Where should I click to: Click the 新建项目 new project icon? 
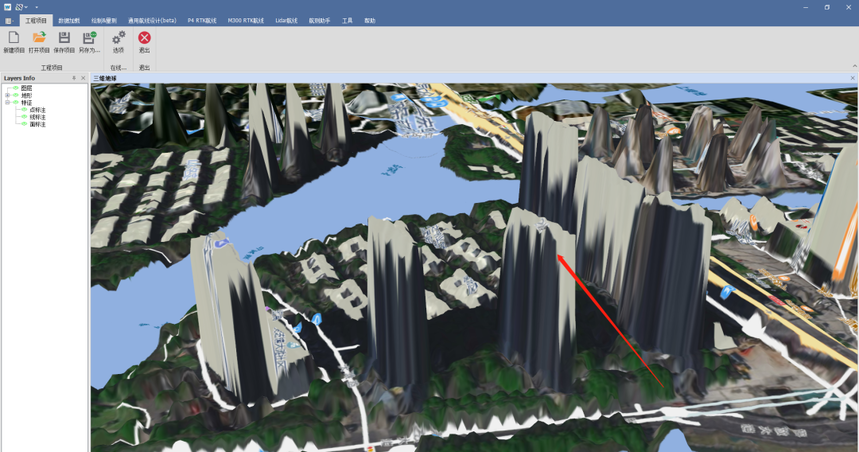pyautogui.click(x=14, y=38)
